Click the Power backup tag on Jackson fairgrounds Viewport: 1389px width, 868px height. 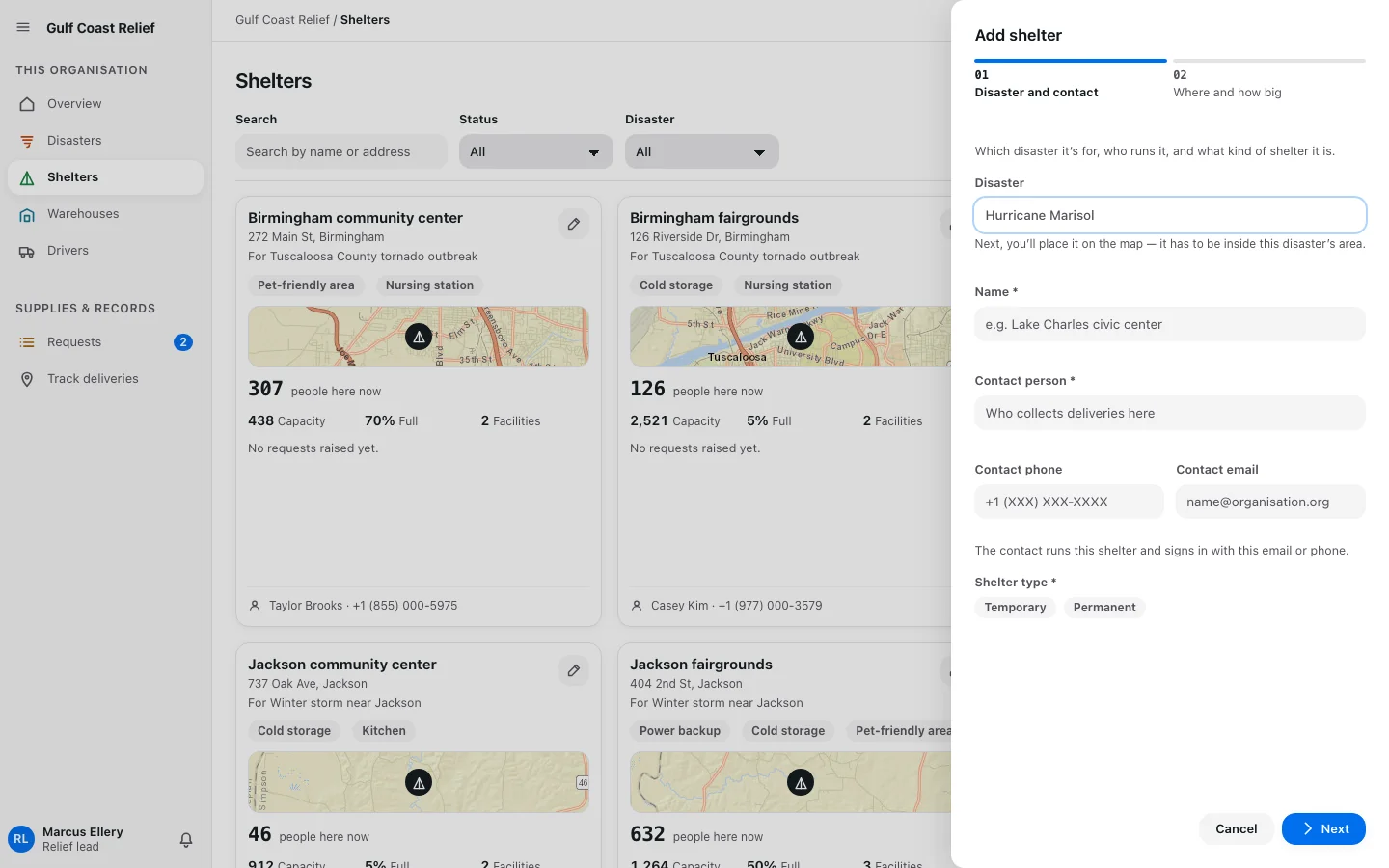click(680, 731)
